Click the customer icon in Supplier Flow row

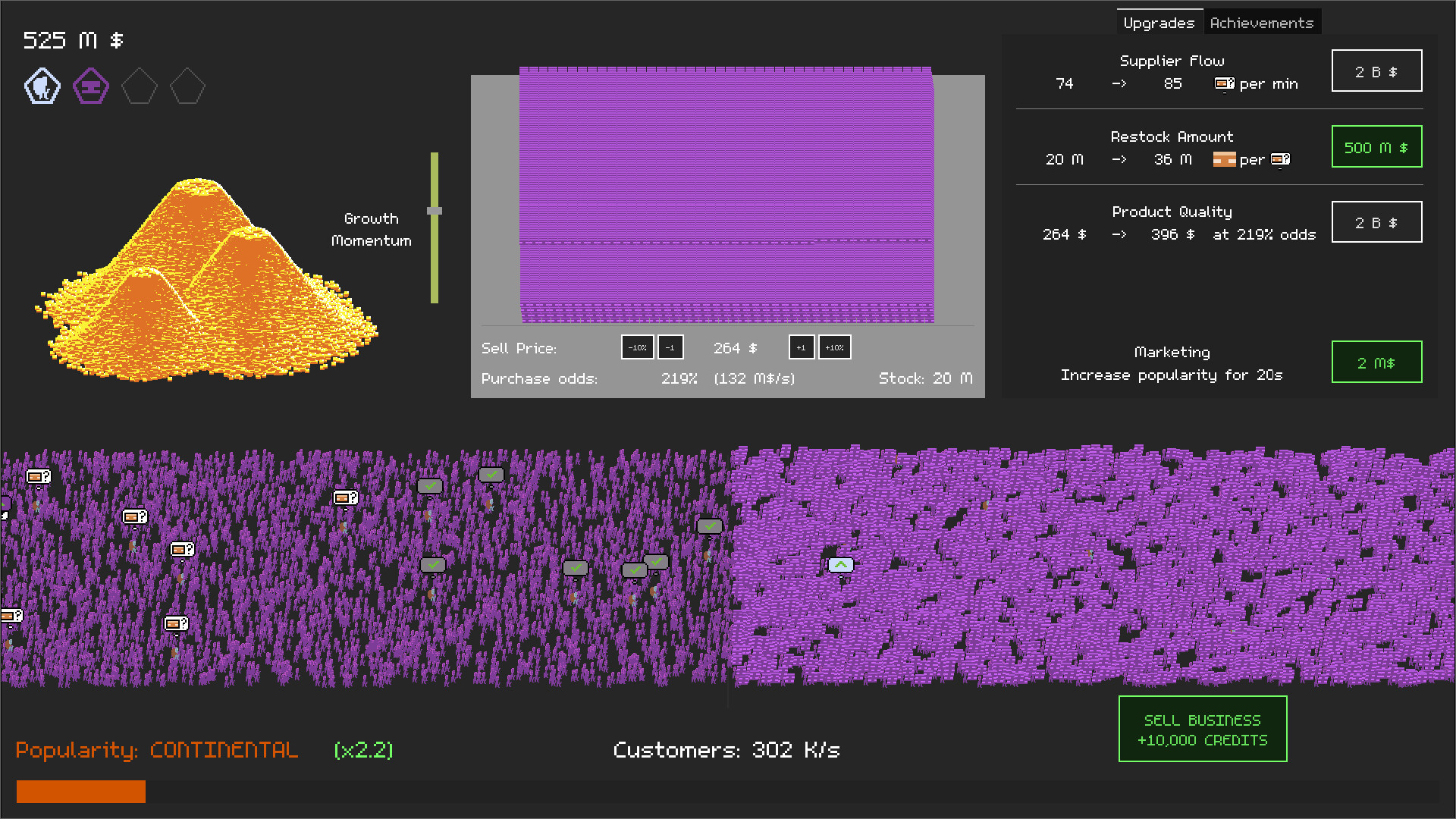point(1224,83)
